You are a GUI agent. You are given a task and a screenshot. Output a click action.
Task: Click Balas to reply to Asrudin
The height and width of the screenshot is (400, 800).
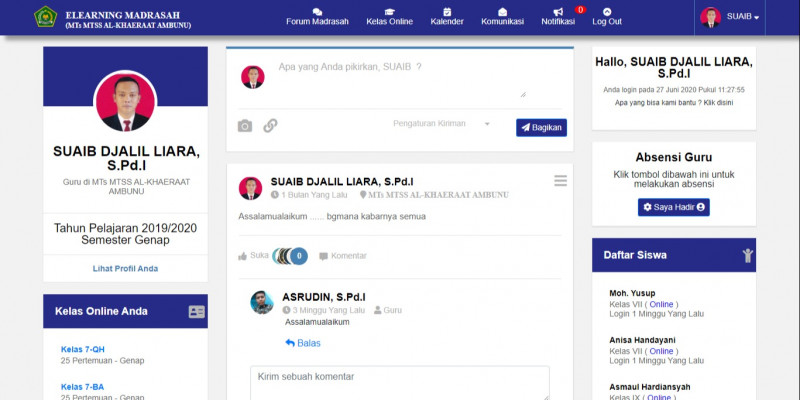point(303,343)
